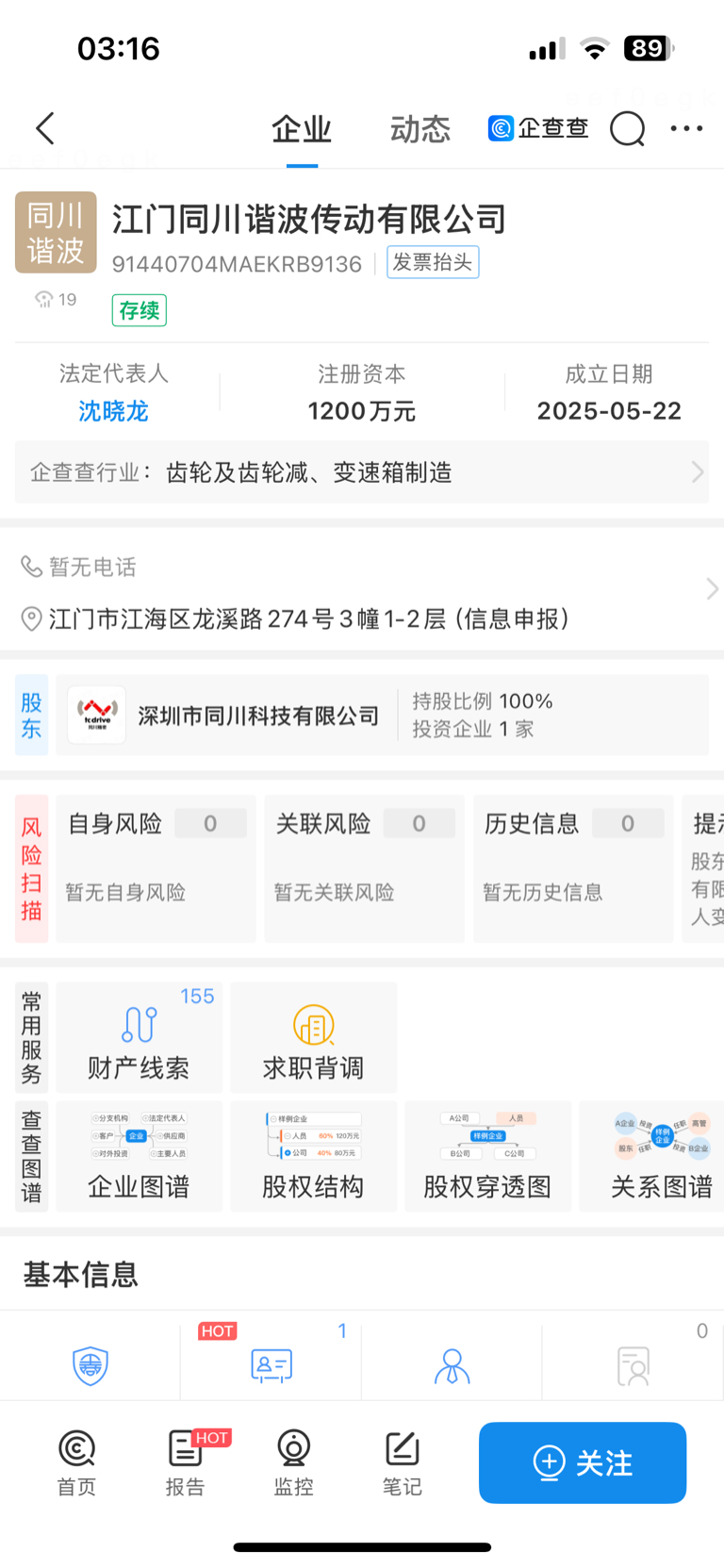Open the 企业图谱 chart
This screenshot has width=724, height=1568.
139,1156
